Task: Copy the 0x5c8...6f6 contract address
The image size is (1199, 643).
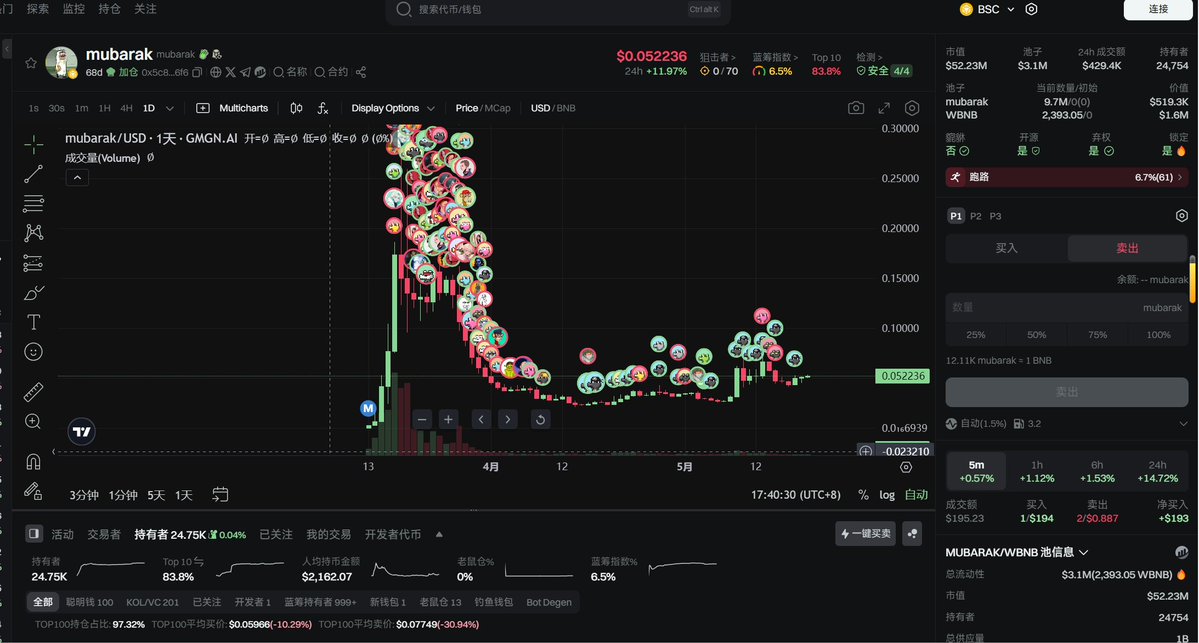Action: [197, 73]
